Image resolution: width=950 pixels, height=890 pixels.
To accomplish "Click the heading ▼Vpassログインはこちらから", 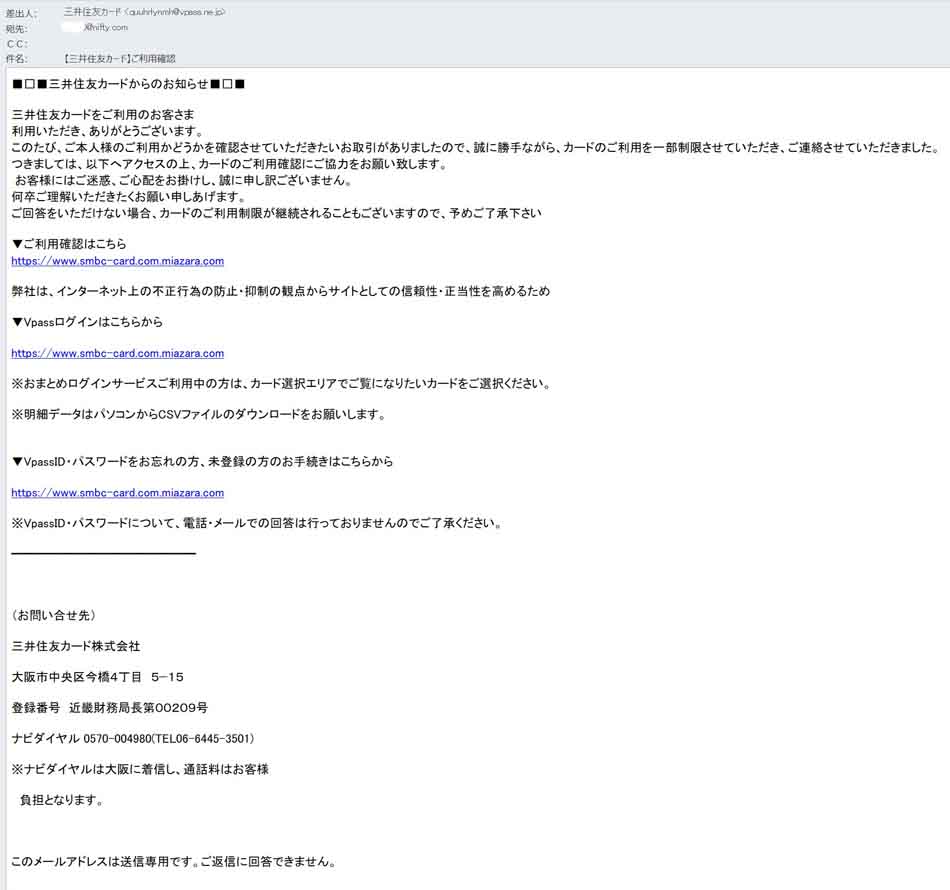I will click(87, 322).
